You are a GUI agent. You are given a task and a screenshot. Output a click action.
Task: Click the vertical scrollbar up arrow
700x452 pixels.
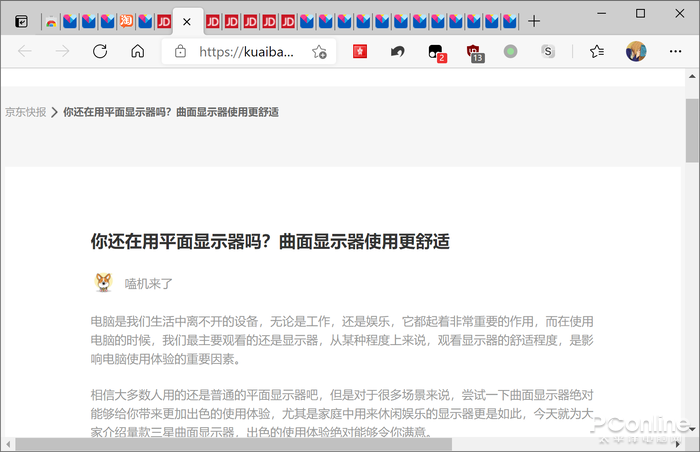692,76
